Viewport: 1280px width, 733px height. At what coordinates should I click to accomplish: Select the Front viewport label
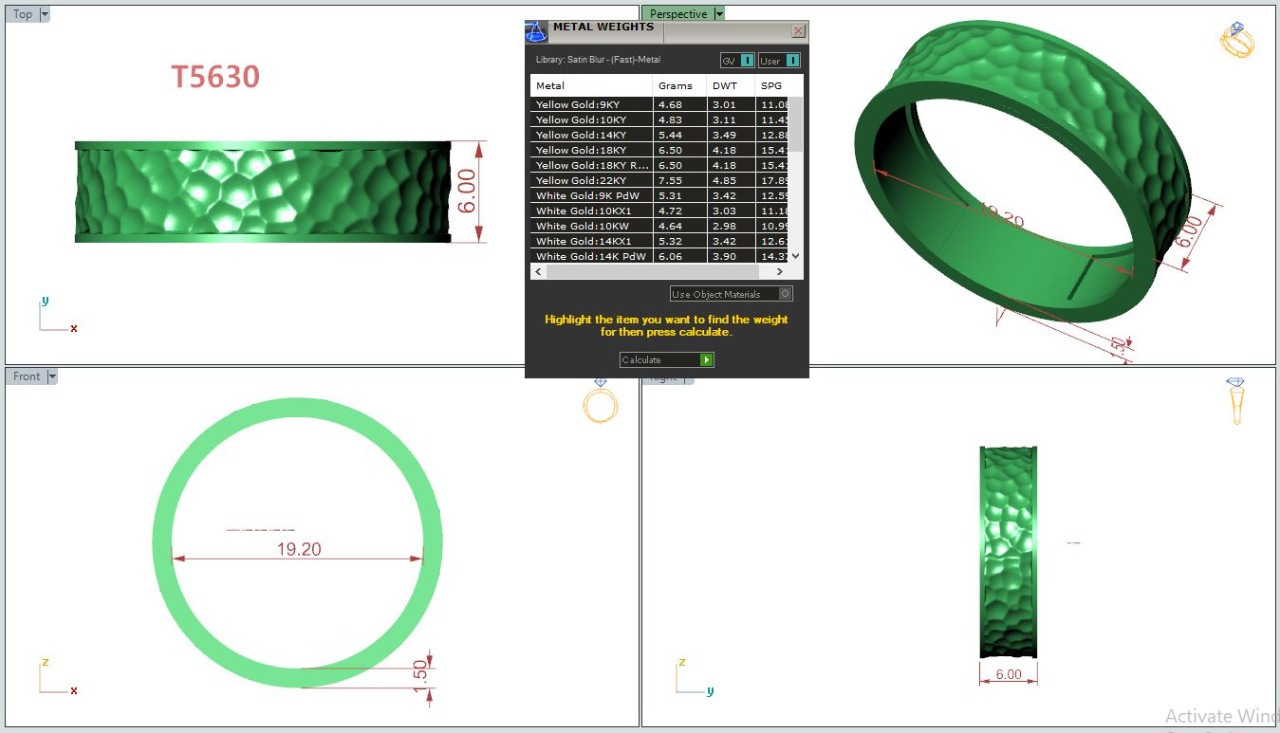click(26, 377)
